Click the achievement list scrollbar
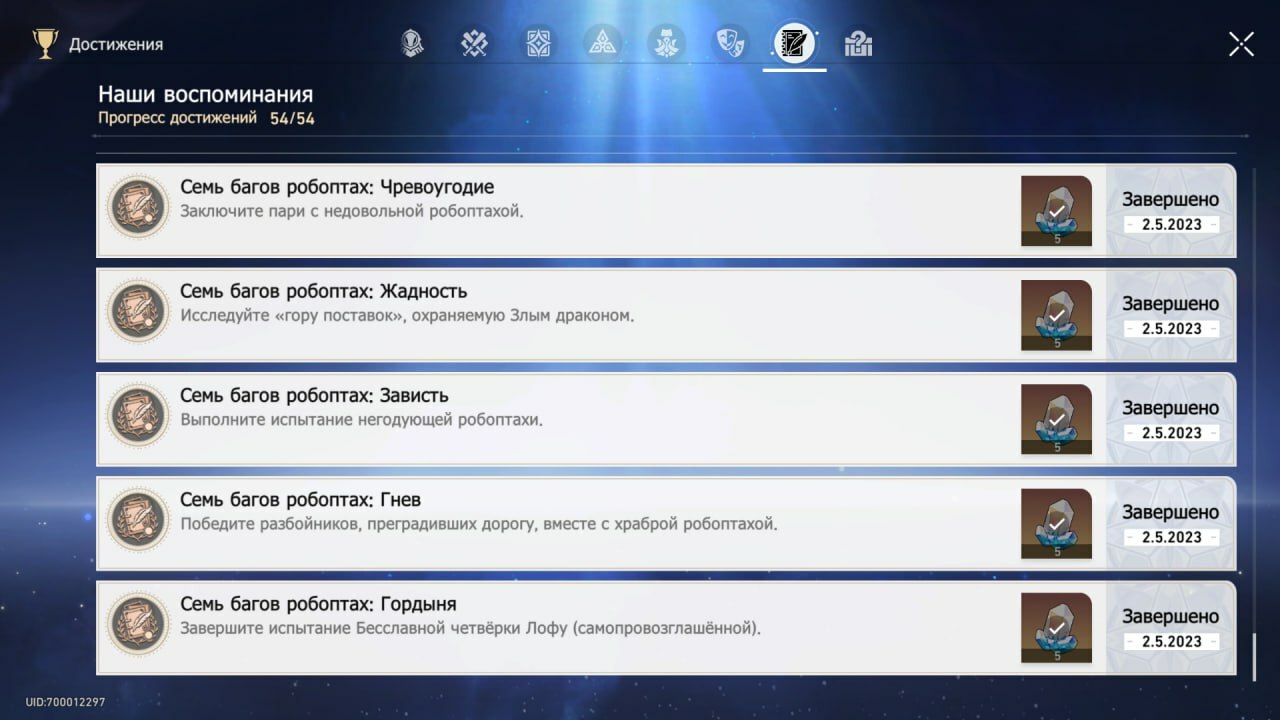 (x=1254, y=655)
